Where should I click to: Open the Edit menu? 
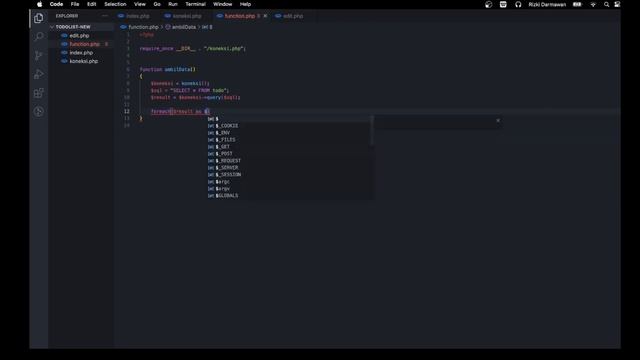pyautogui.click(x=91, y=4)
